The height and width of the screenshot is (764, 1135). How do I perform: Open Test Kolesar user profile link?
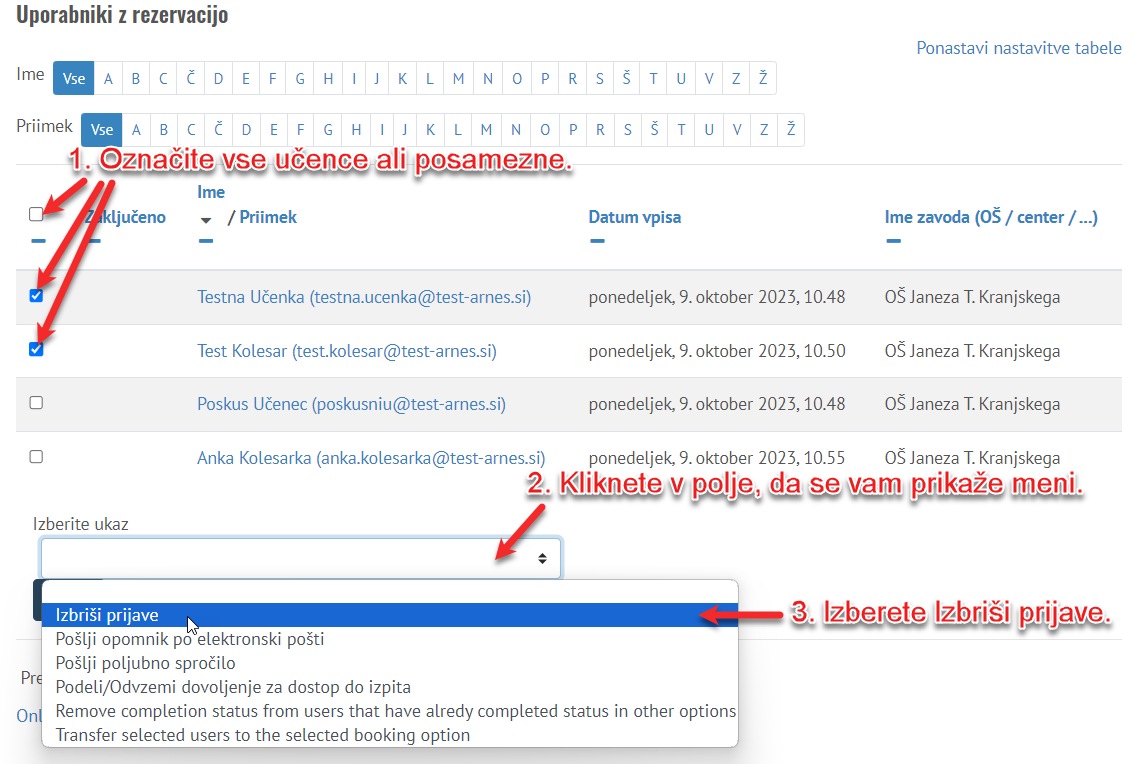pyautogui.click(x=346, y=351)
